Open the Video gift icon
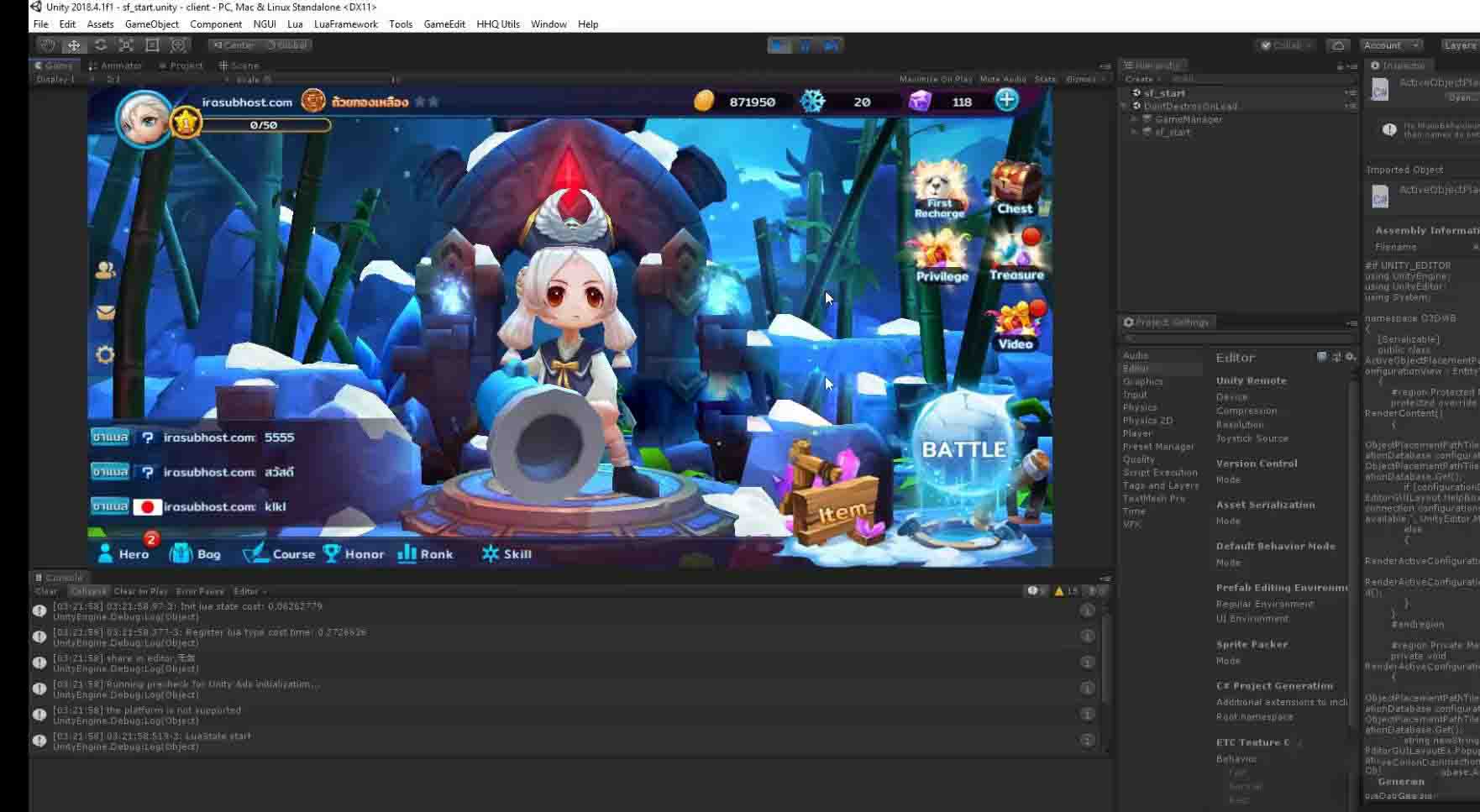 coord(1016,326)
